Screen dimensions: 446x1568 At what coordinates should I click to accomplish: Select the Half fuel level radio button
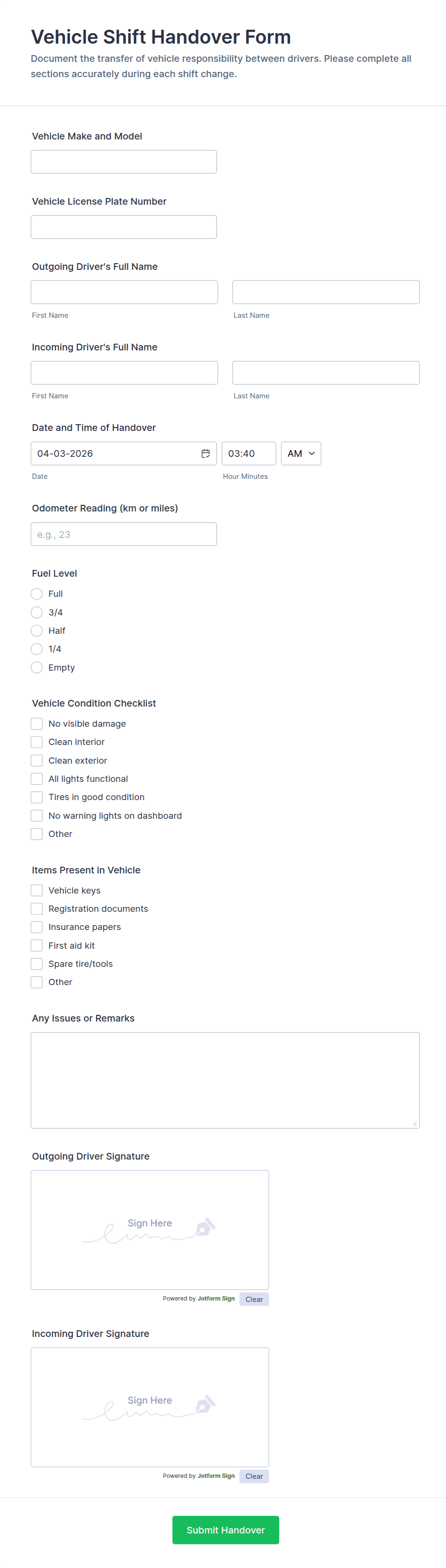(x=36, y=631)
